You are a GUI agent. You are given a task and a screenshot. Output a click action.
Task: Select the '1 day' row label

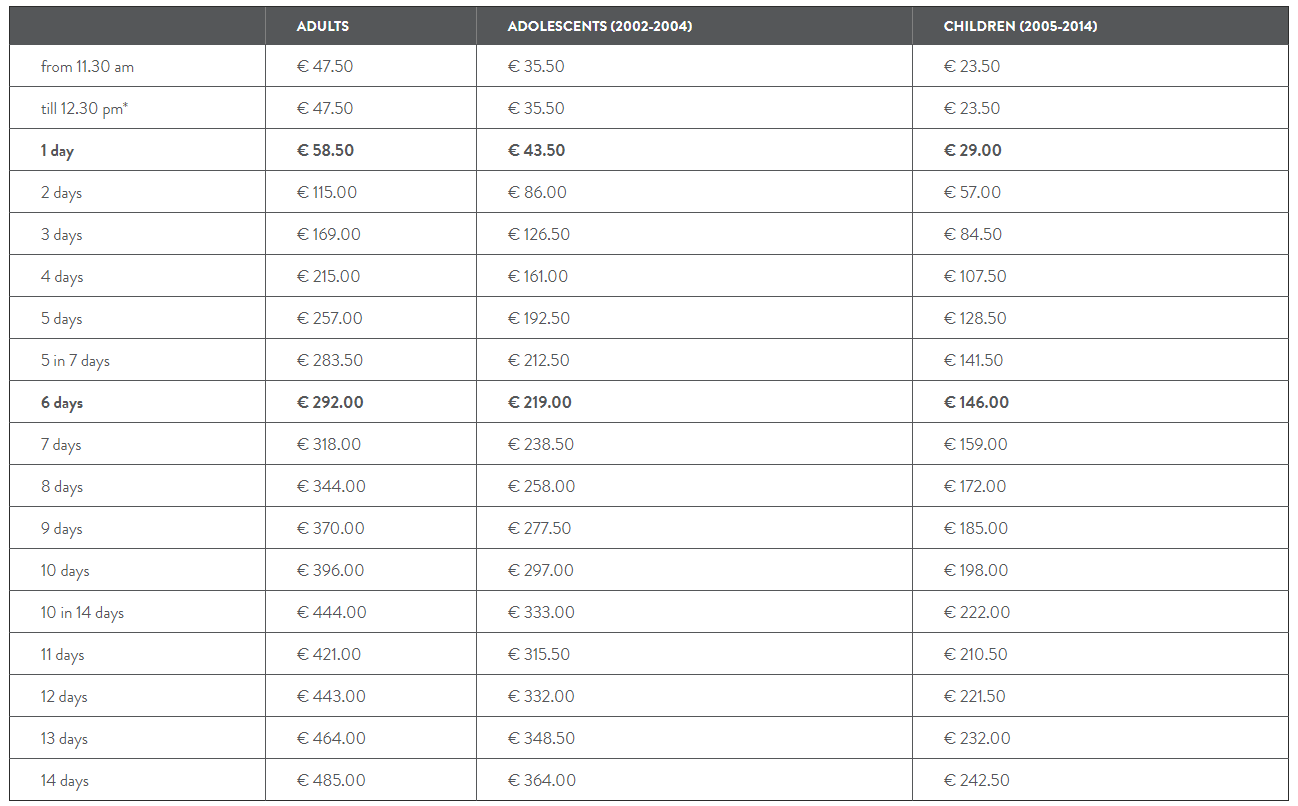[x=57, y=151]
